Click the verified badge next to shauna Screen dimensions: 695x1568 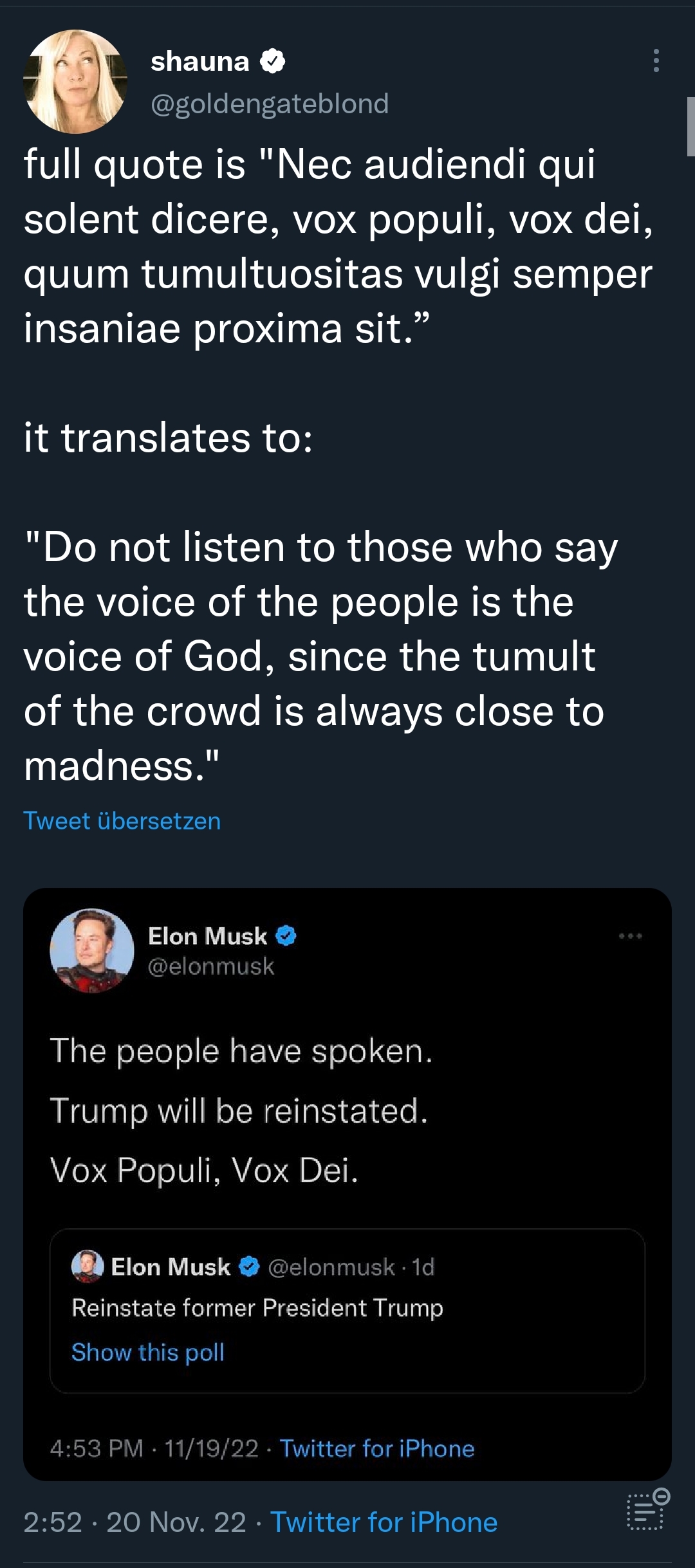tap(272, 62)
